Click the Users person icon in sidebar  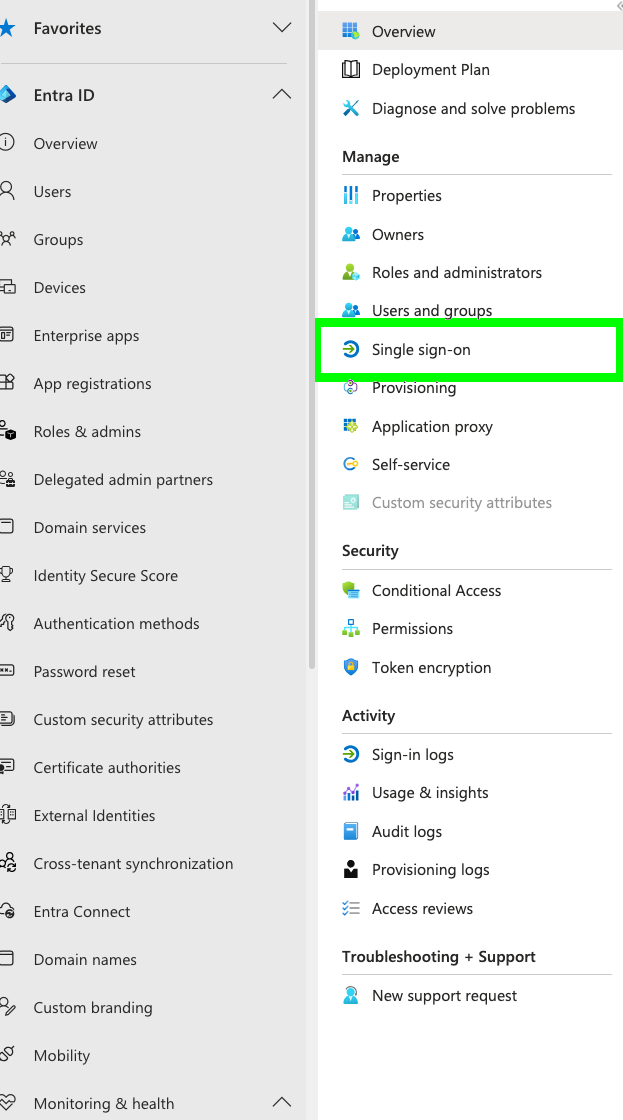point(7,191)
